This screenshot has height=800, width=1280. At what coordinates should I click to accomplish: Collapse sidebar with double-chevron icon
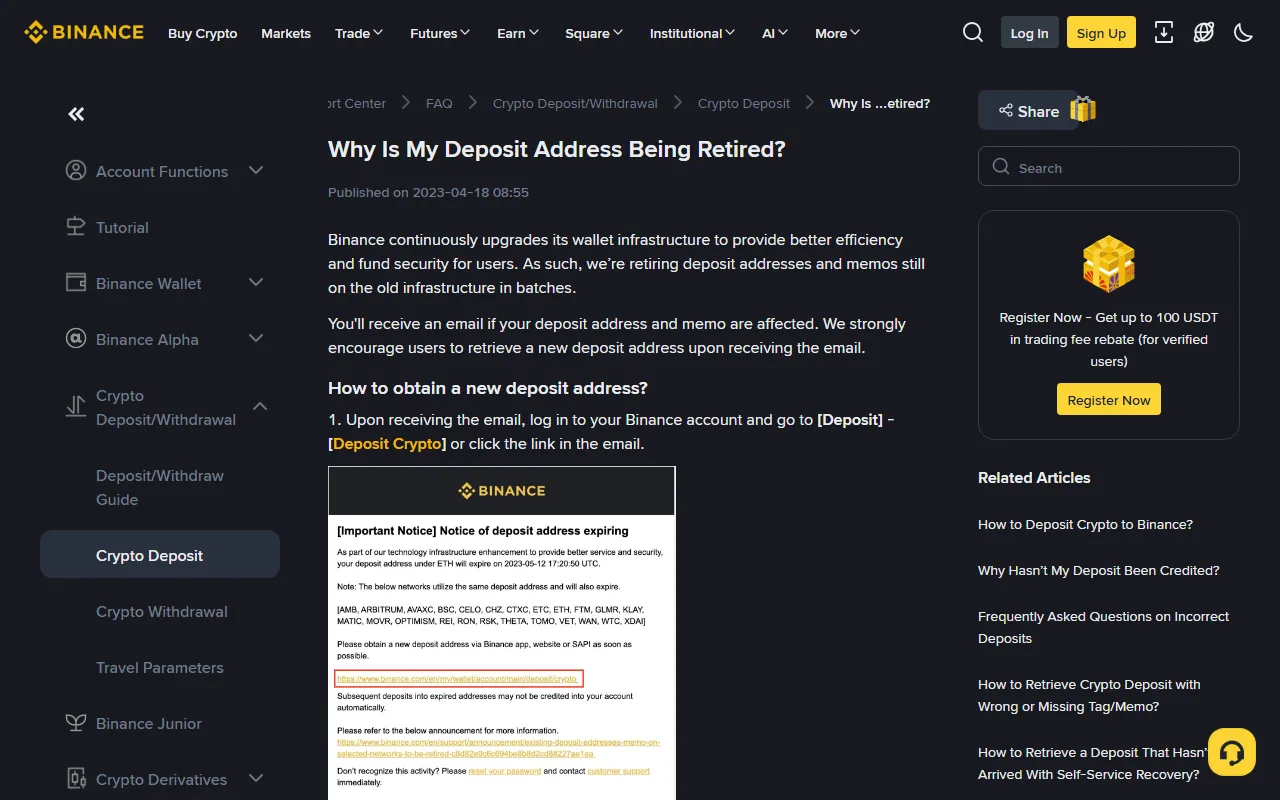pyautogui.click(x=76, y=114)
